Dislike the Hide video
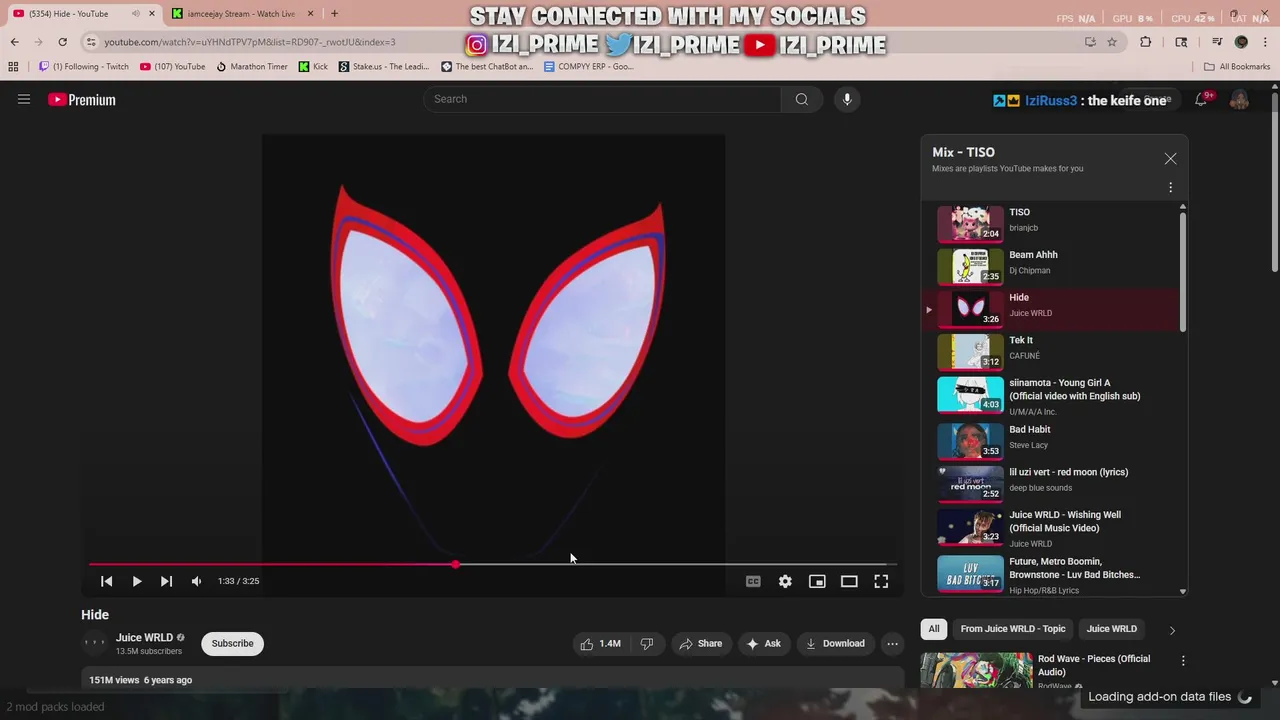Image resolution: width=1280 pixels, height=720 pixels. (x=646, y=644)
